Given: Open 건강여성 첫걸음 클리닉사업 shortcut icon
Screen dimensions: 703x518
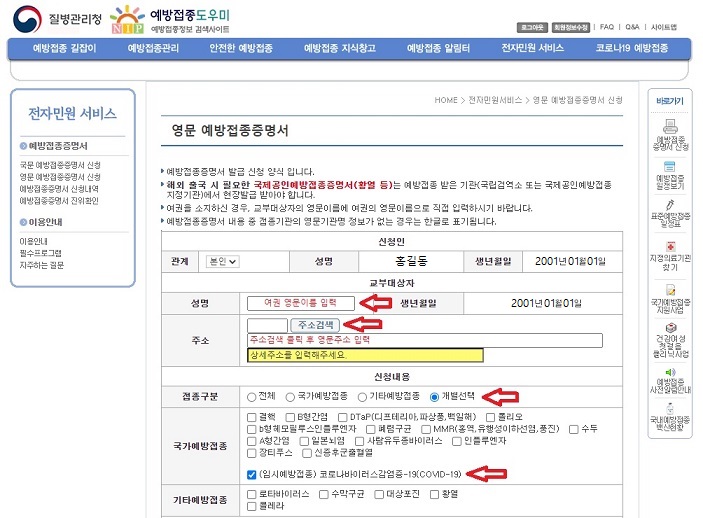Looking at the screenshot, I should (x=671, y=327).
